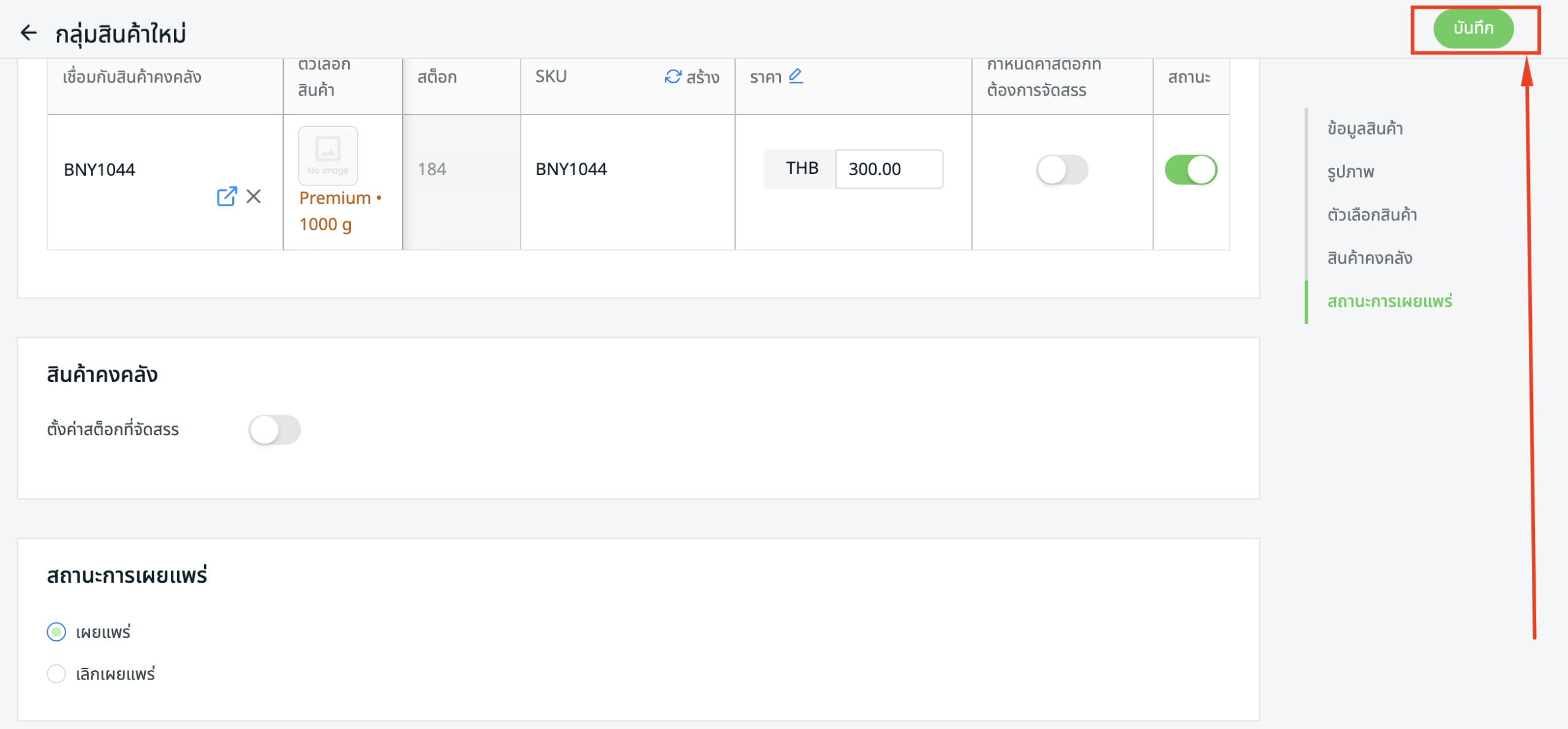
Task: Toggle ตั้งค่าสต็อกที่จัดสรร switch
Action: tap(274, 430)
